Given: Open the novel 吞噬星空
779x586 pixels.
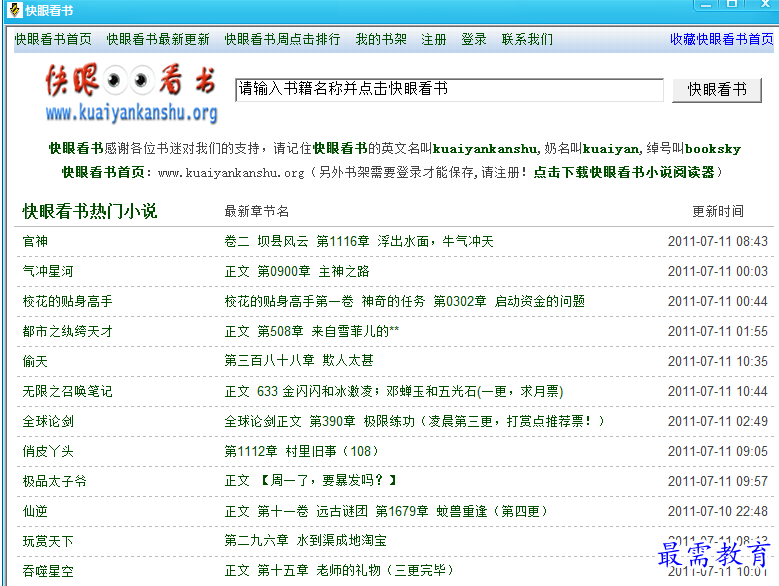Looking at the screenshot, I should coord(48,571).
